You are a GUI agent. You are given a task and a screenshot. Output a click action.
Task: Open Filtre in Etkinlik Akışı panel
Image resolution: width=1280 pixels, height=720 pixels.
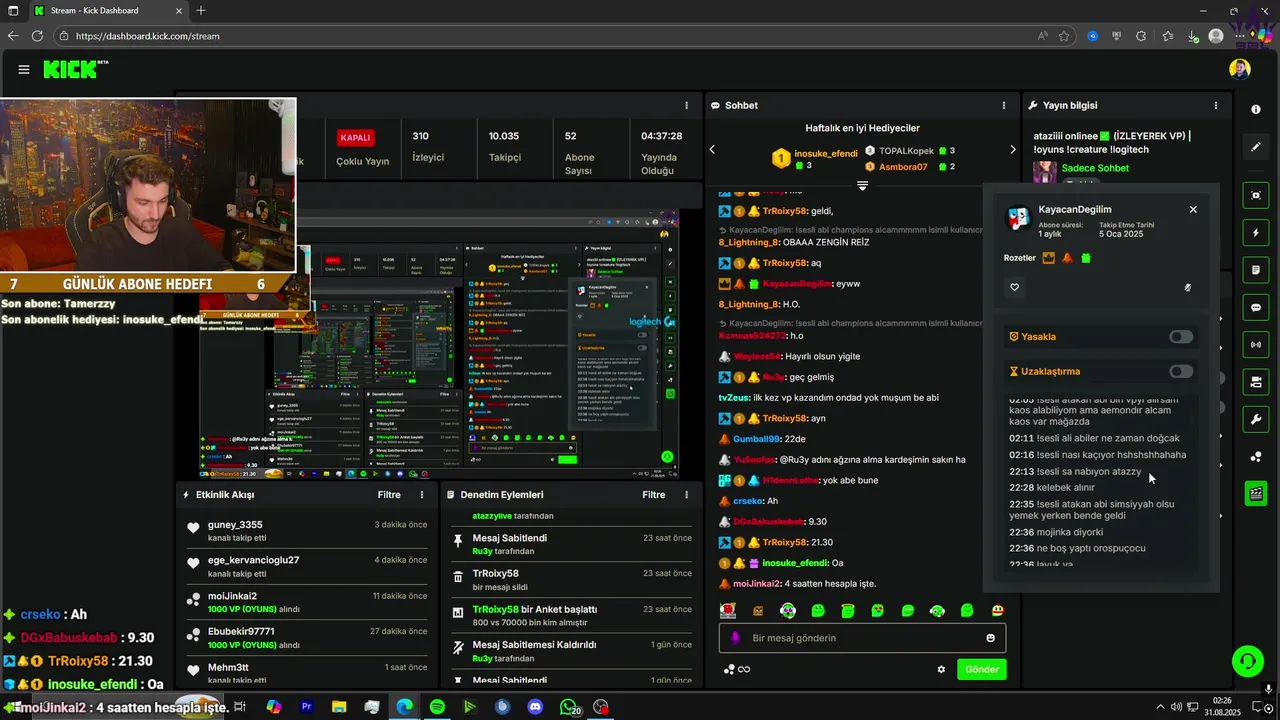click(x=389, y=495)
